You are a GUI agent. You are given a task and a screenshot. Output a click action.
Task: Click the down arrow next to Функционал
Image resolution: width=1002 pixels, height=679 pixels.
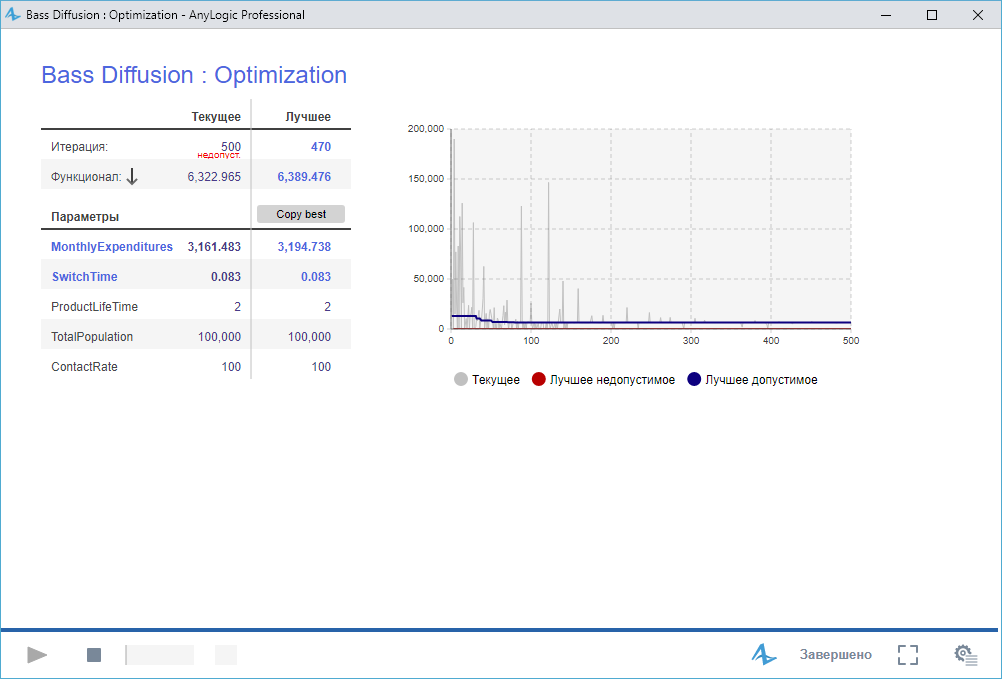132,176
